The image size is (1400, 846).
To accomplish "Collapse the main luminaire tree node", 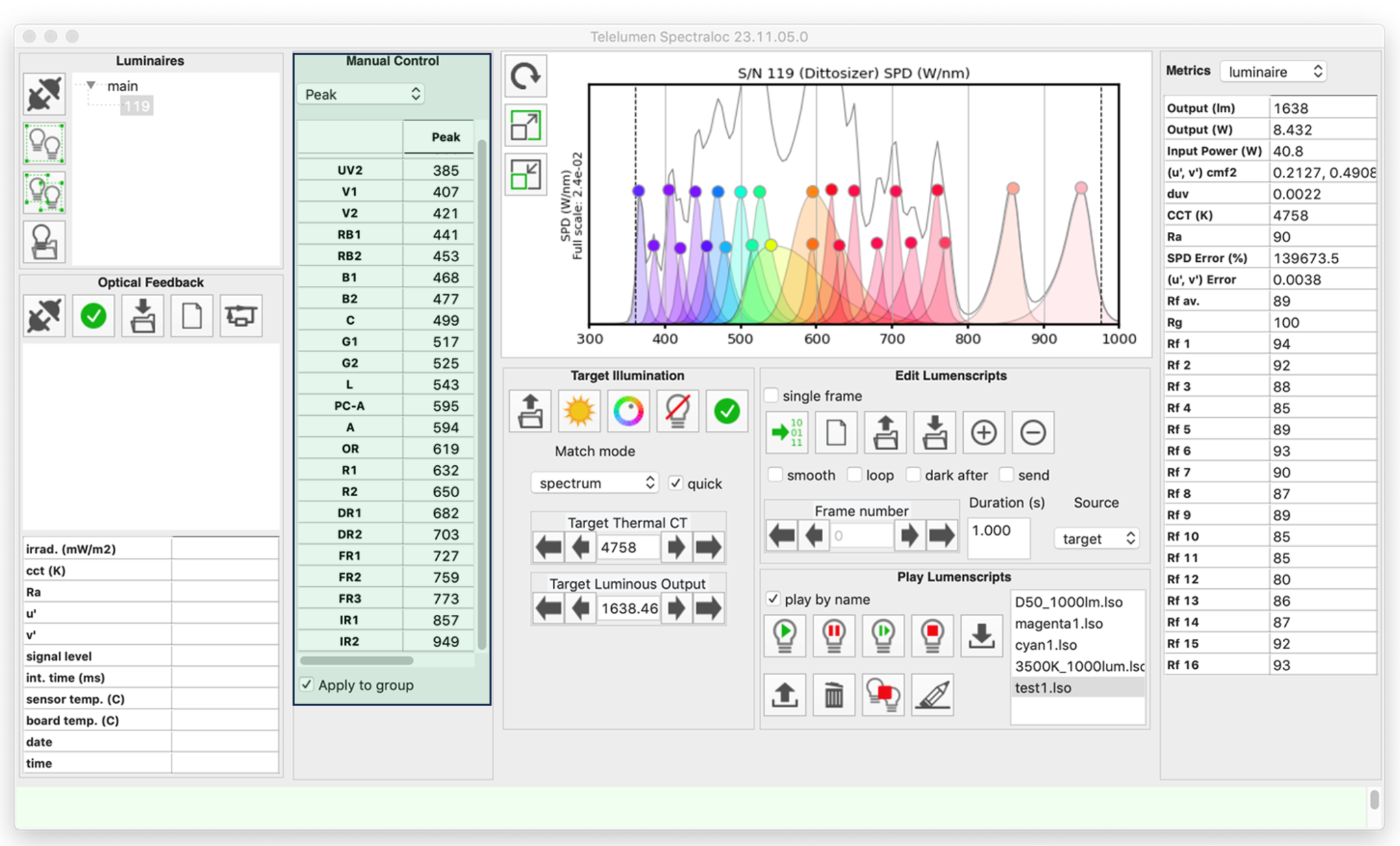I will click(90, 85).
